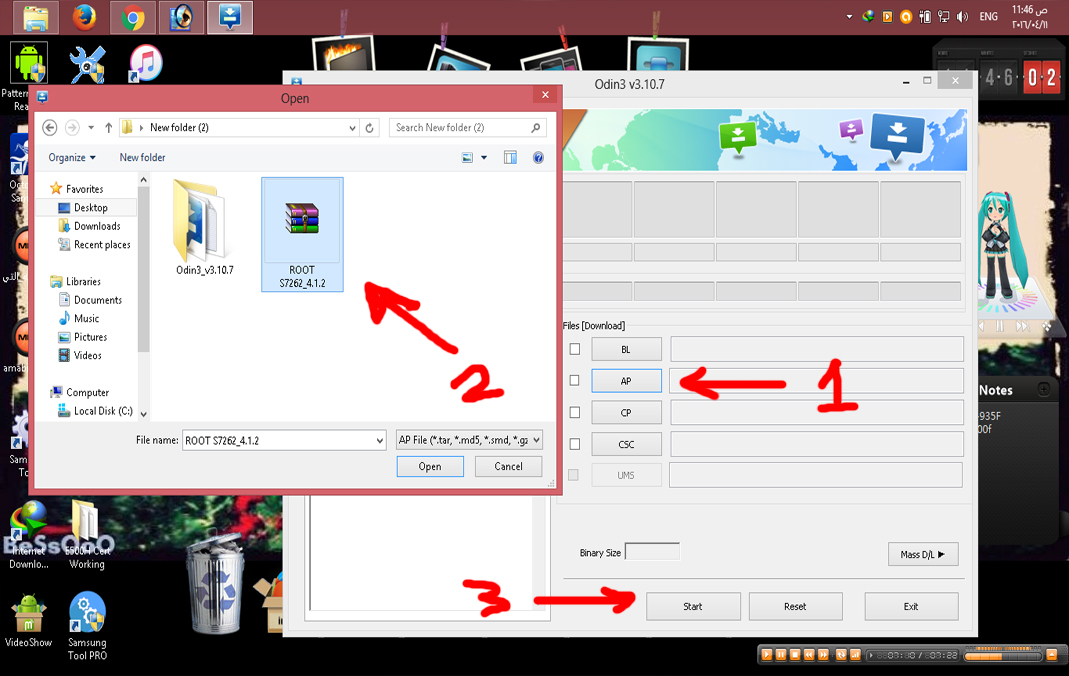Tick the CSC checkbox
This screenshot has height=676, width=1069.
575,444
